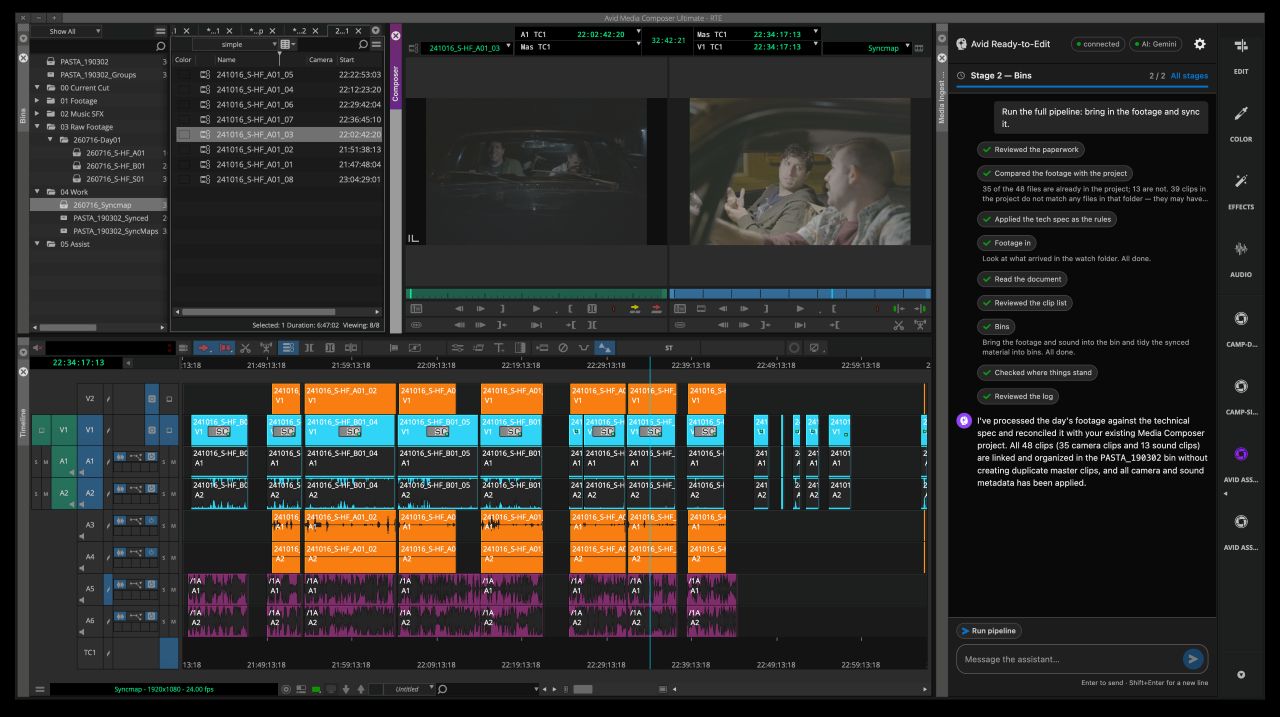1280x717 pixels.
Task: Open the Title tool T icon in timeline toolbar
Action: click(x=498, y=348)
